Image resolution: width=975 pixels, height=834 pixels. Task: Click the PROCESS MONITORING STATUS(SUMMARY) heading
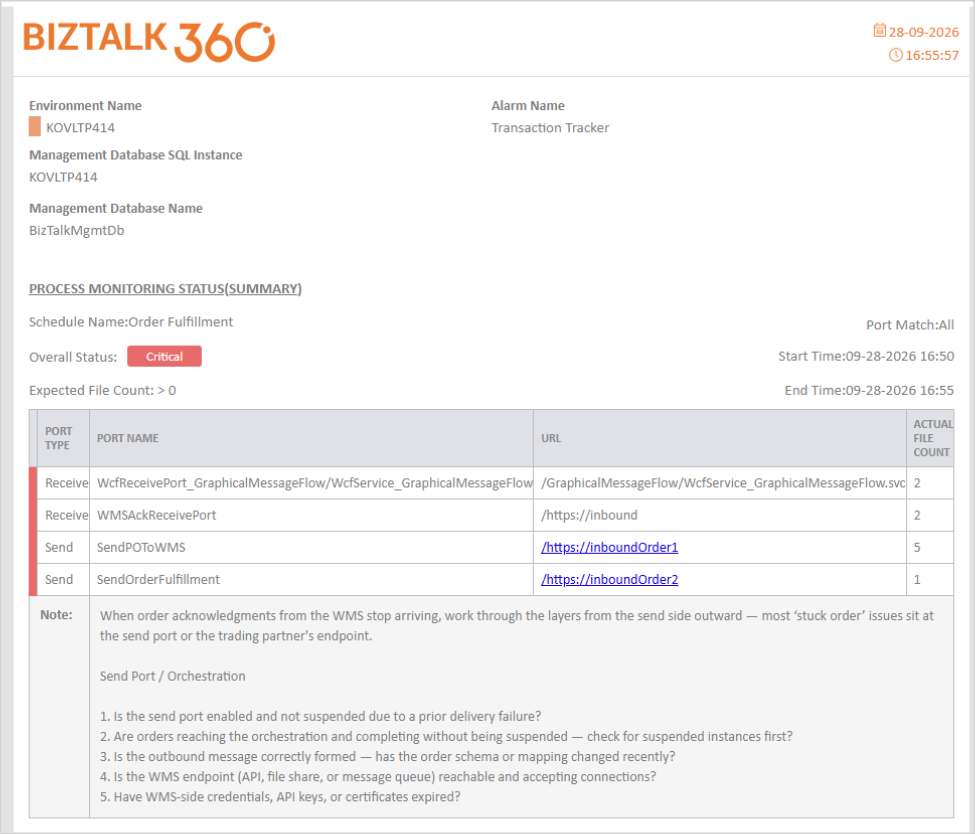point(165,289)
